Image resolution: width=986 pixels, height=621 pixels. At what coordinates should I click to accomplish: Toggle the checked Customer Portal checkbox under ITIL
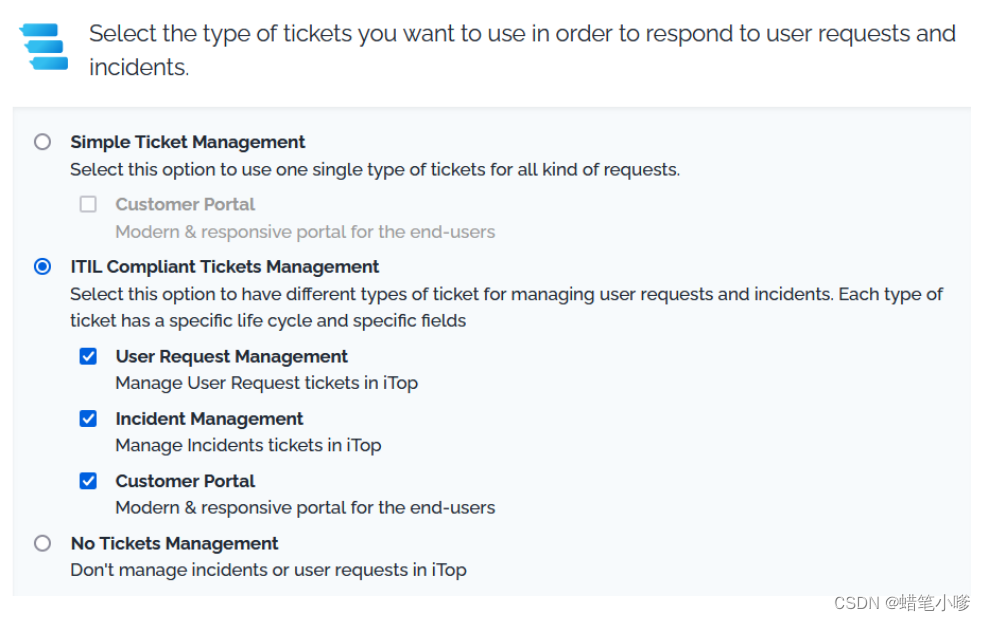tap(88, 481)
